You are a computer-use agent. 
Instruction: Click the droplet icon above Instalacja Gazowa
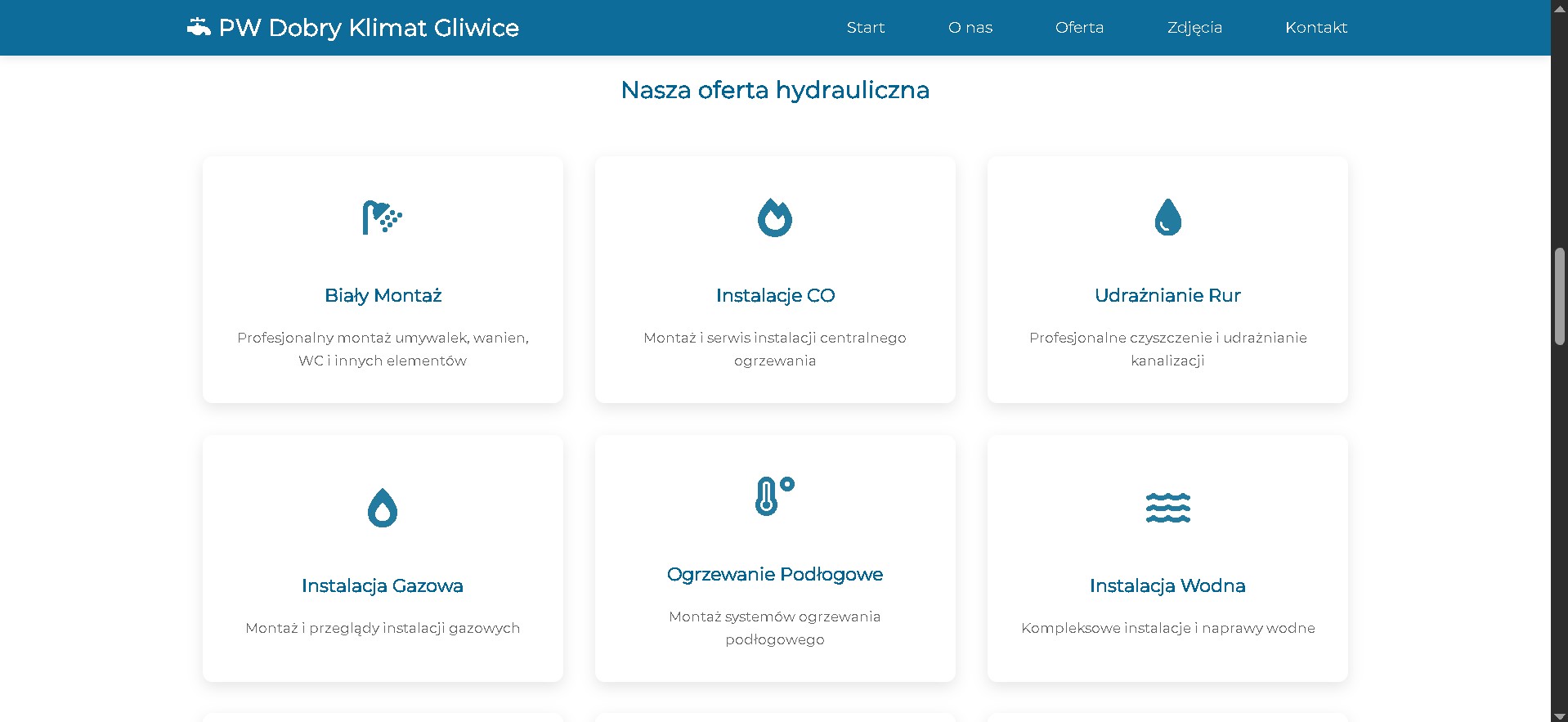[382, 508]
